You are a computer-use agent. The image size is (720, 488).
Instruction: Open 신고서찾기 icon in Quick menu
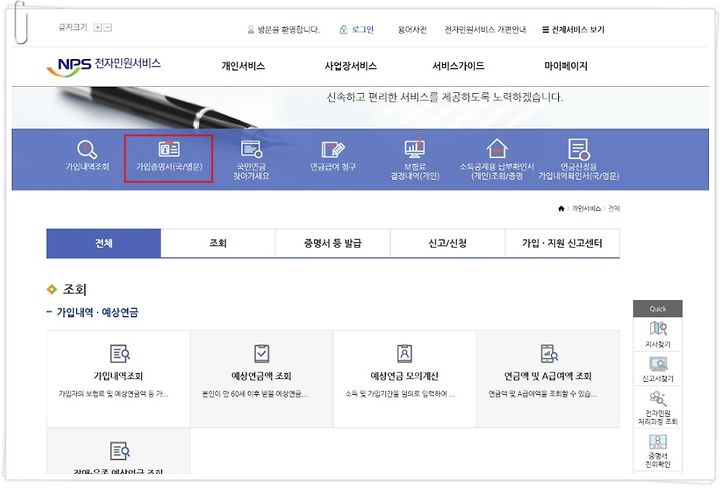(658, 364)
